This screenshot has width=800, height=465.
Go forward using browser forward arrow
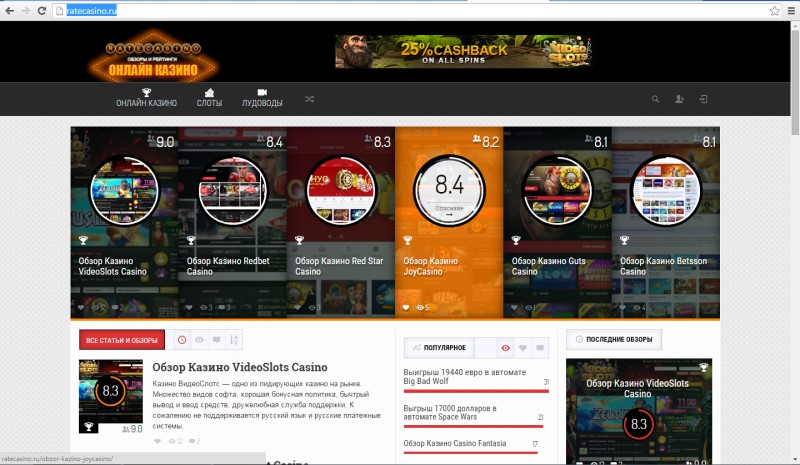coord(26,10)
